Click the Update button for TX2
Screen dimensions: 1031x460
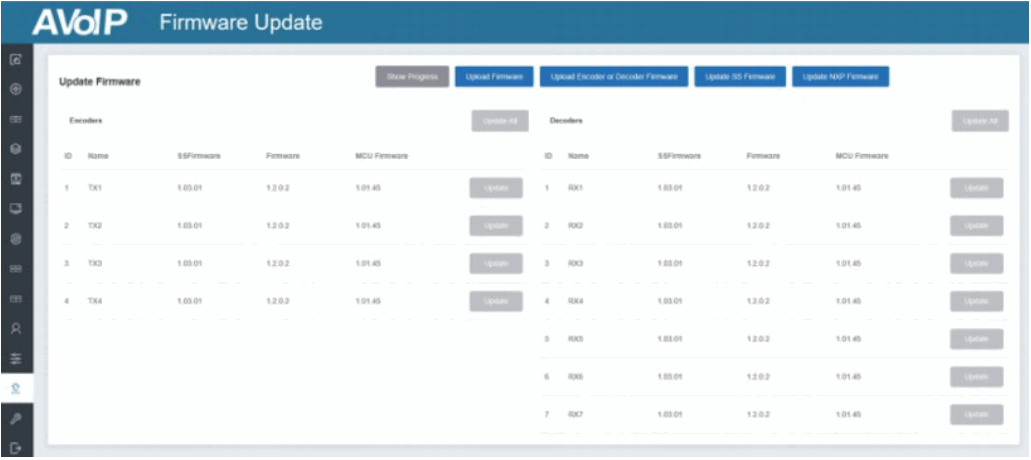496,226
